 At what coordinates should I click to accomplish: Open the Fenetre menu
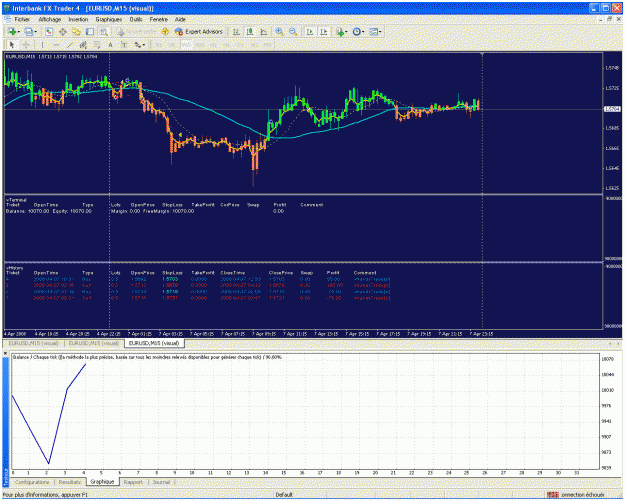pyautogui.click(x=159, y=19)
